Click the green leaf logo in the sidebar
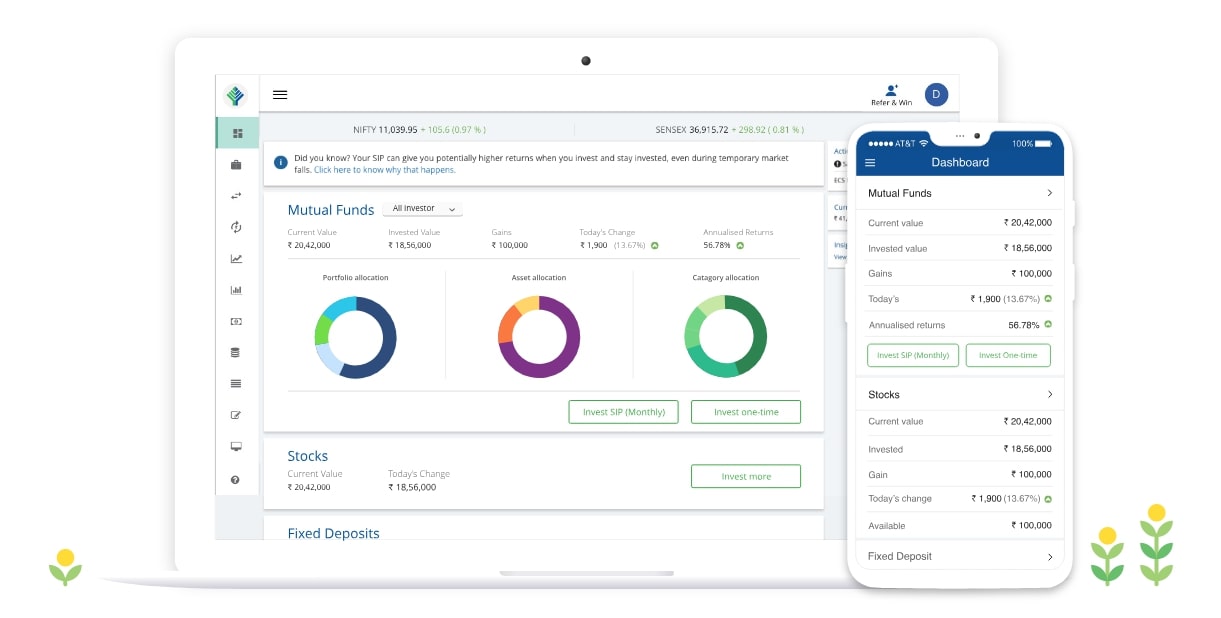Viewport: 1221px width, 618px height. [236, 96]
